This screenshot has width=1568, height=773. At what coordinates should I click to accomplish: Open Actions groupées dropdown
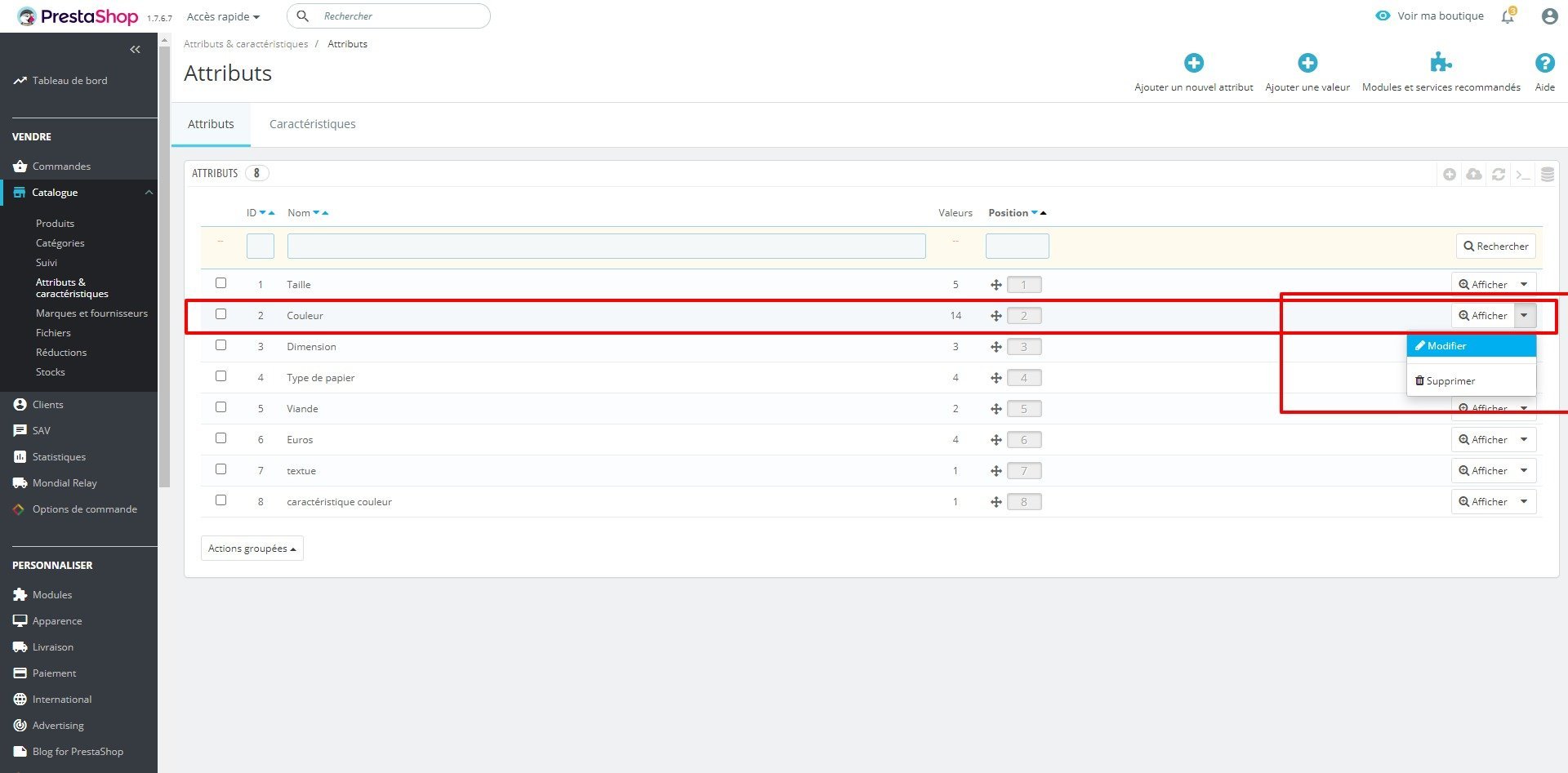(x=252, y=549)
